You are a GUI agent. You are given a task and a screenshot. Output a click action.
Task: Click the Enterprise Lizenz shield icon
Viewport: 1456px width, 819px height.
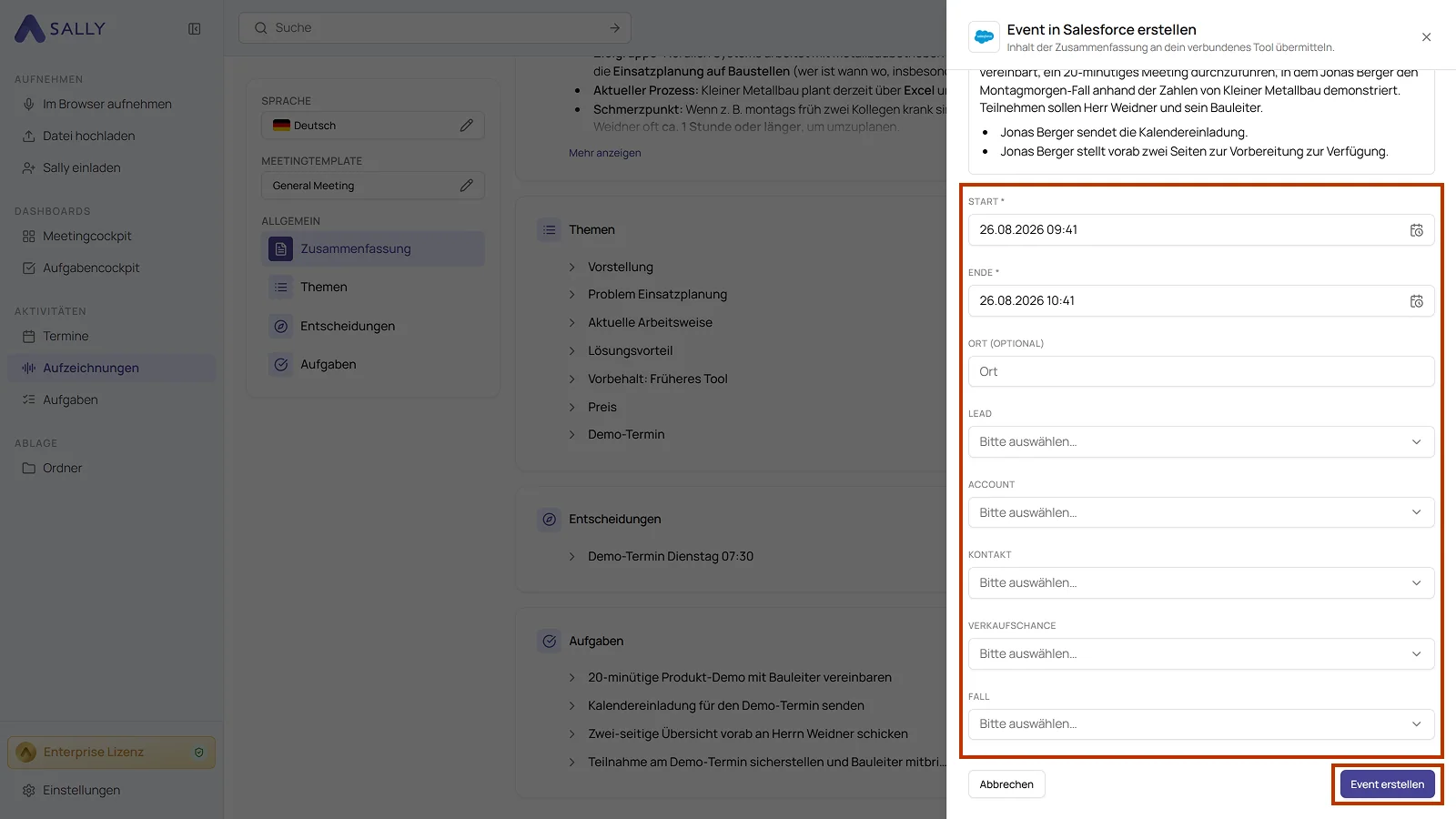pyautogui.click(x=199, y=753)
